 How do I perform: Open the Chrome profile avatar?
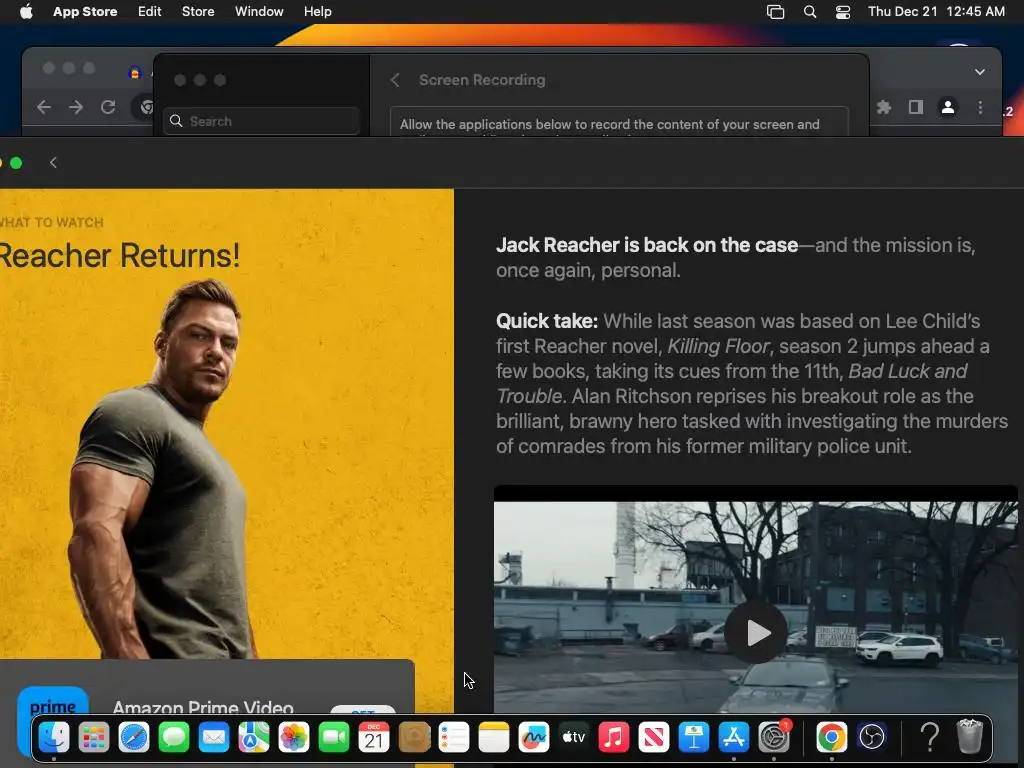(x=948, y=107)
